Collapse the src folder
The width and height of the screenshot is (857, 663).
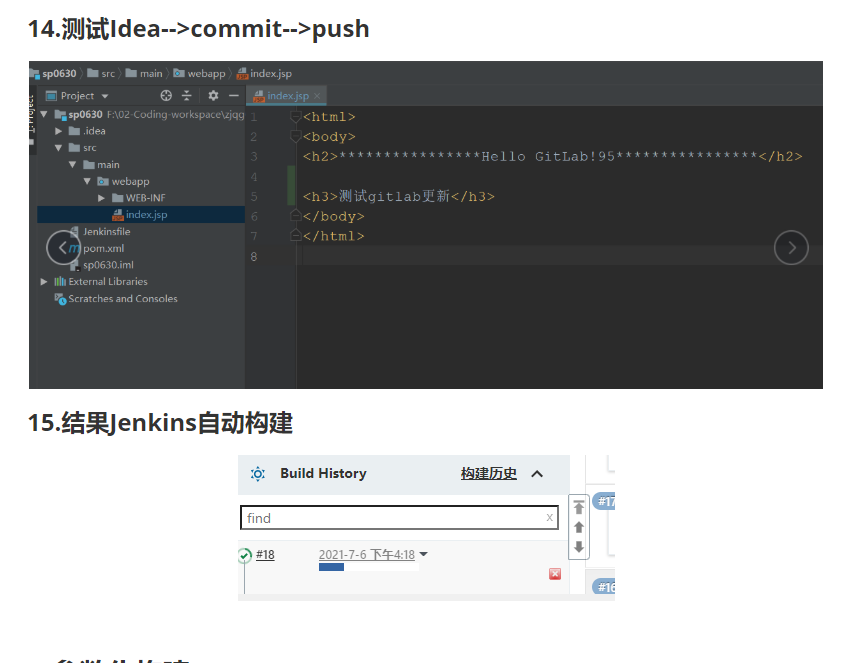pos(58,148)
